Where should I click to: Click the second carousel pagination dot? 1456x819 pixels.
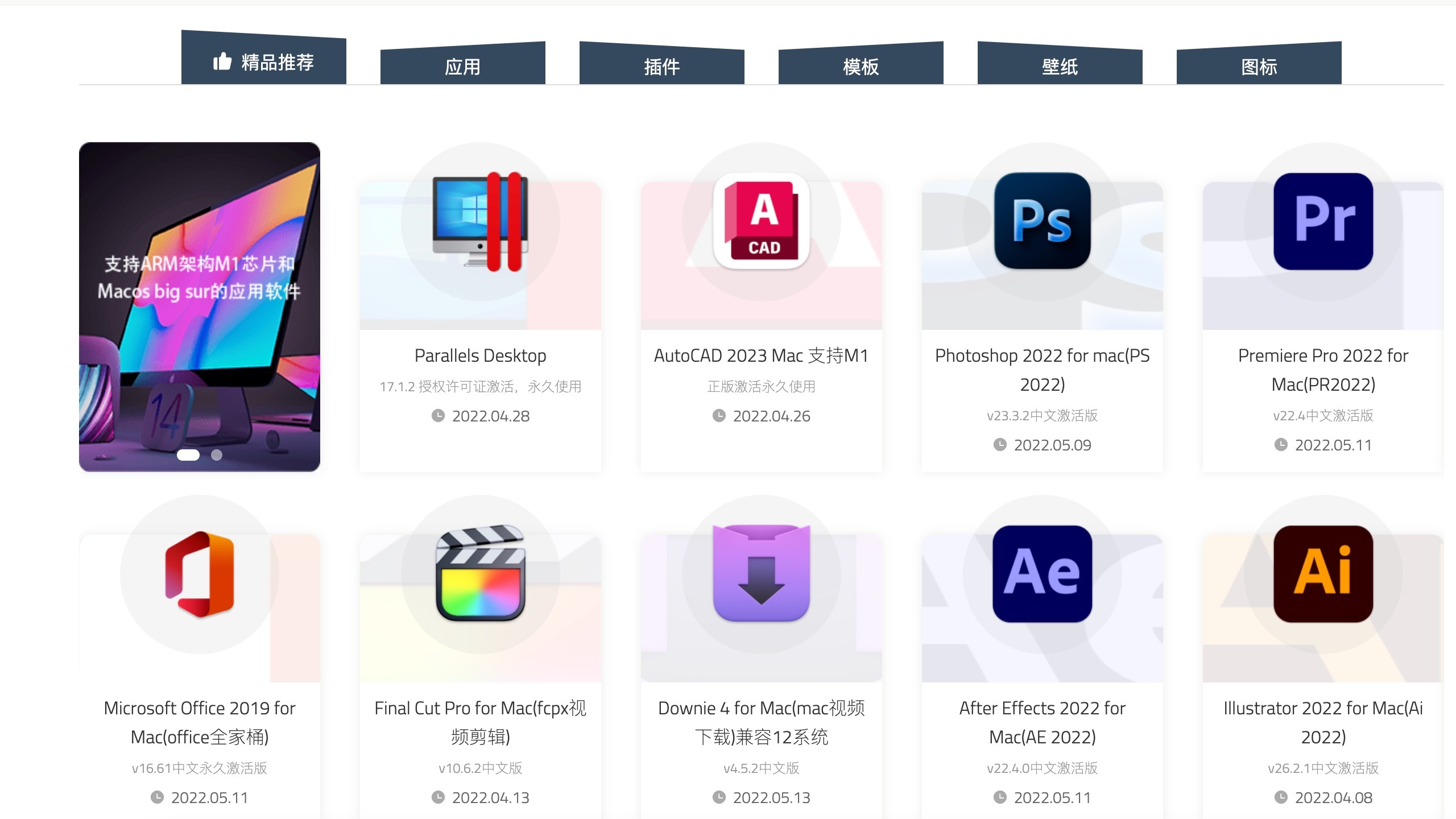coord(217,455)
